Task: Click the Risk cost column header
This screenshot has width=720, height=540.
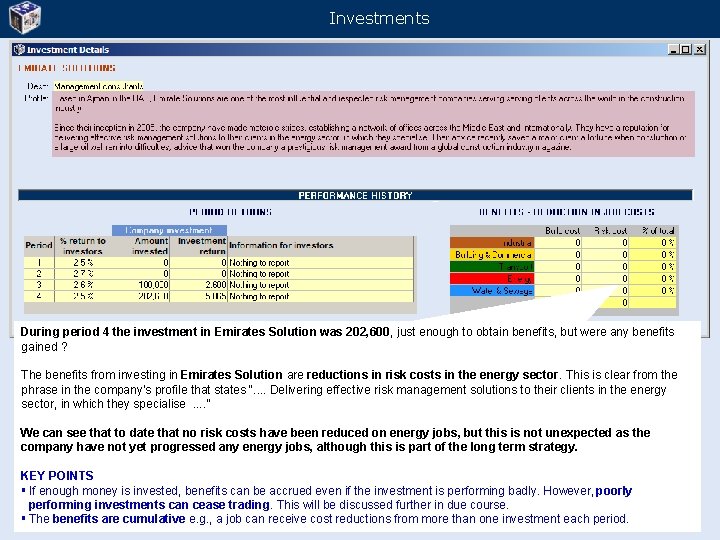Action: (611, 231)
